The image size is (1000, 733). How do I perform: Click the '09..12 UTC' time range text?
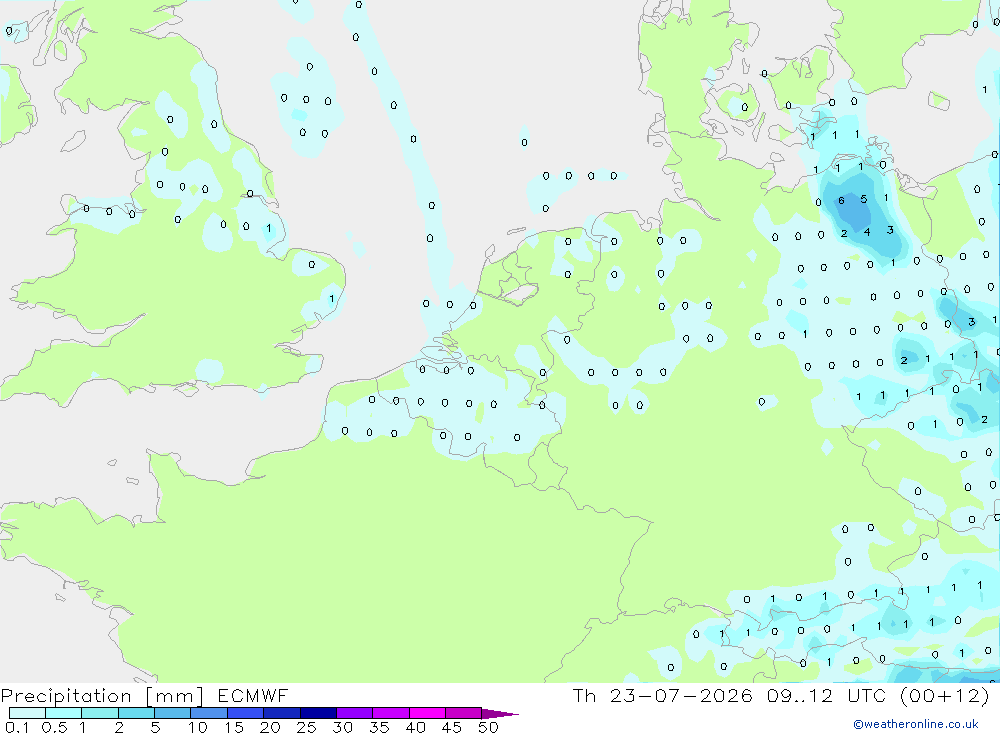826,695
